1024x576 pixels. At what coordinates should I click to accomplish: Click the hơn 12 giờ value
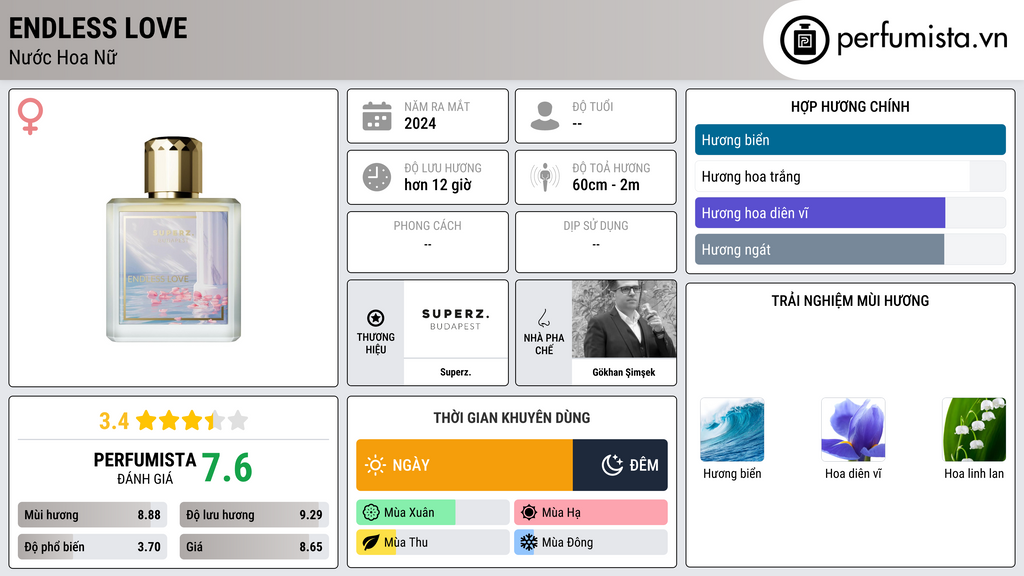point(438,185)
